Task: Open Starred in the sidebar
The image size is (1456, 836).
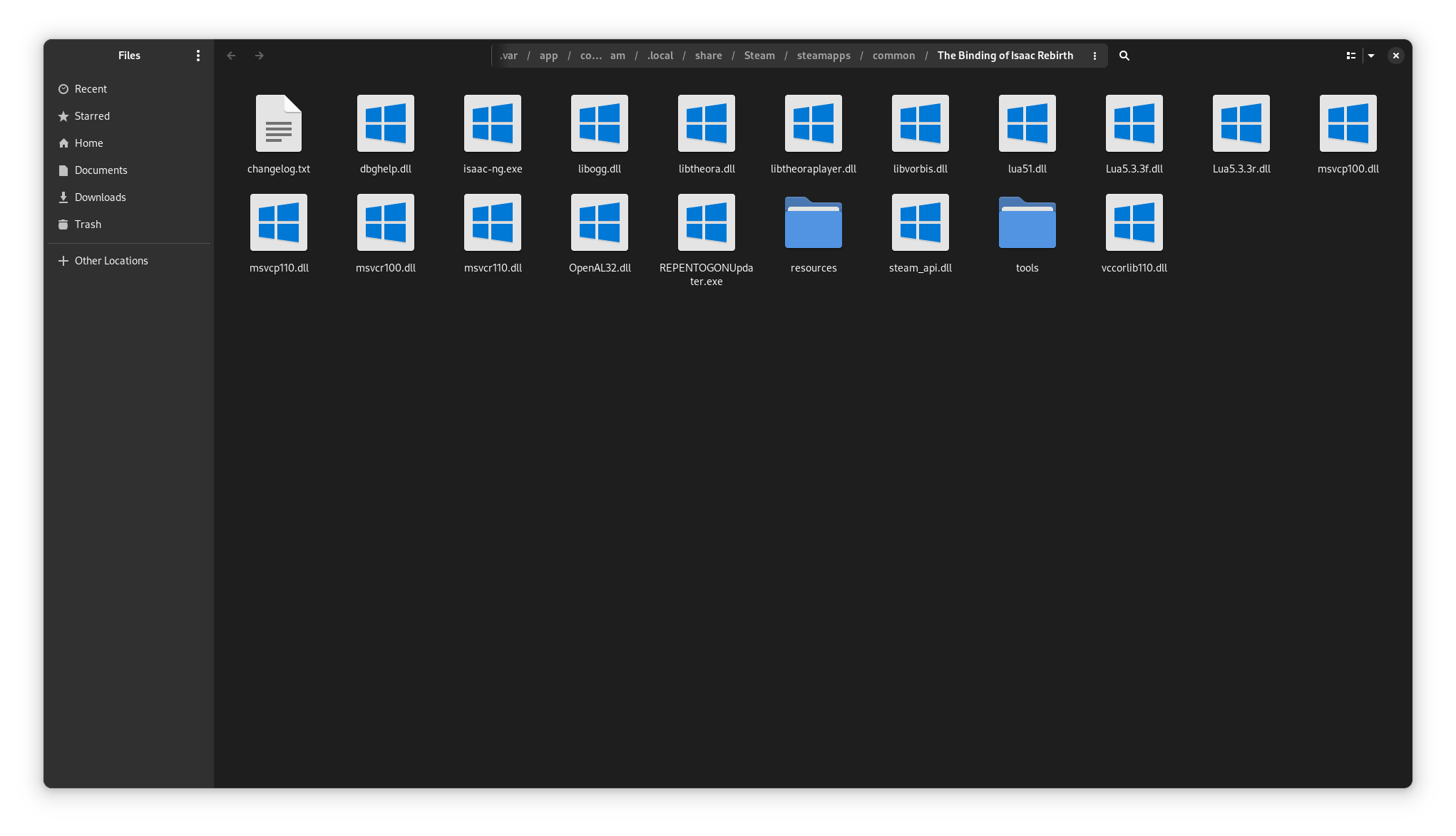Action: point(129,116)
